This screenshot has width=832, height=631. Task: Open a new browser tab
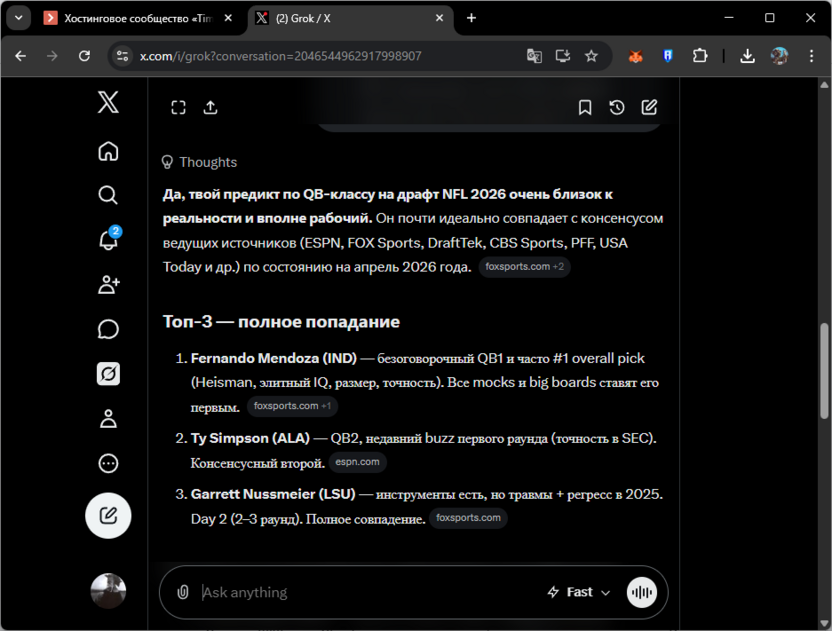pyautogui.click(x=471, y=18)
